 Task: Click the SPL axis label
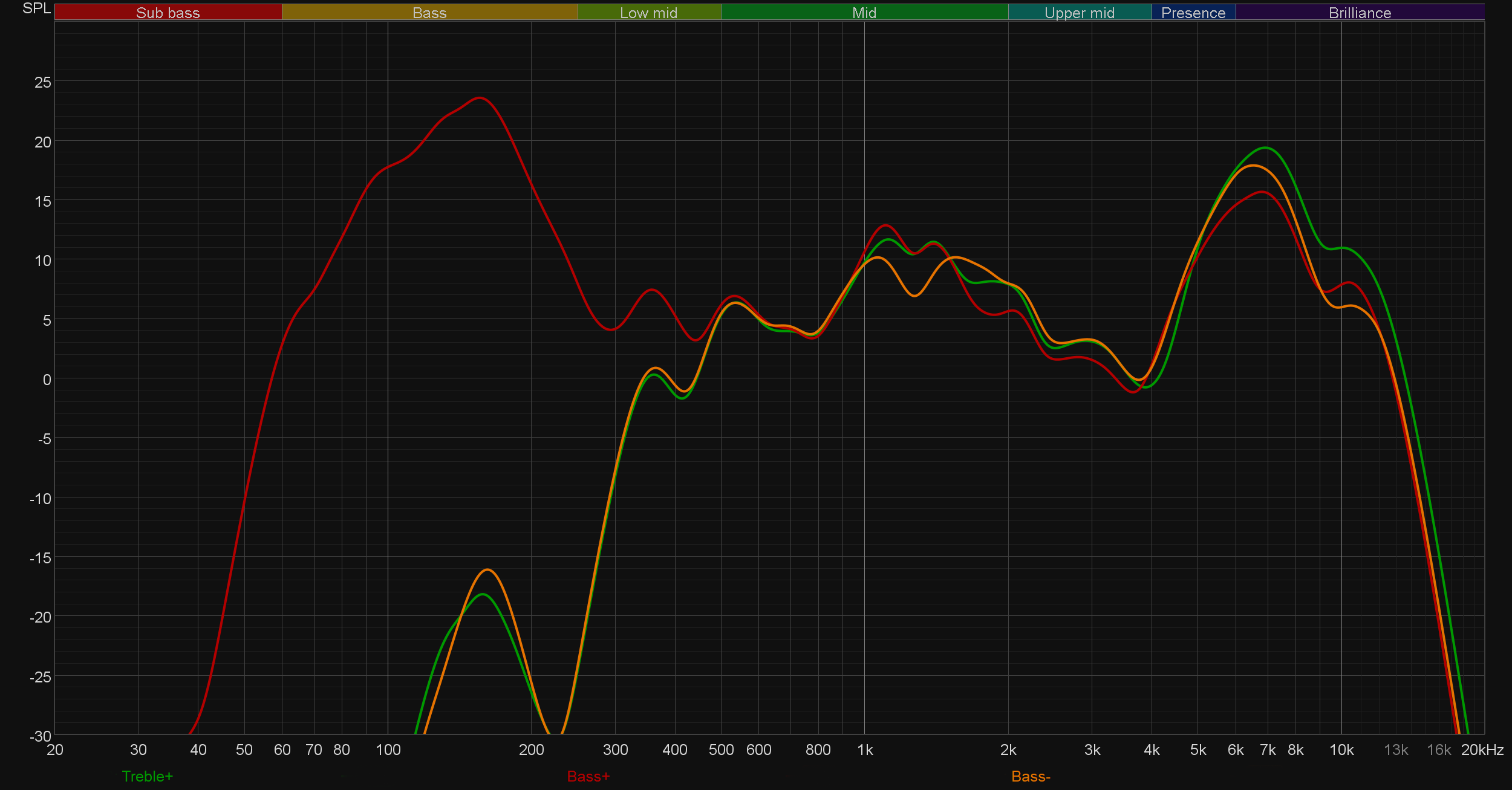(x=36, y=8)
